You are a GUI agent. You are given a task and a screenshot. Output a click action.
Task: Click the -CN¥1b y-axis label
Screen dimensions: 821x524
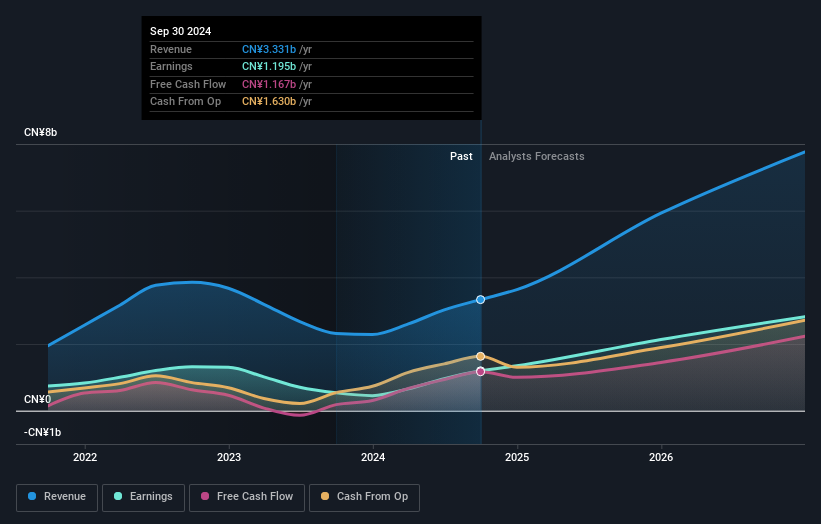(x=42, y=432)
